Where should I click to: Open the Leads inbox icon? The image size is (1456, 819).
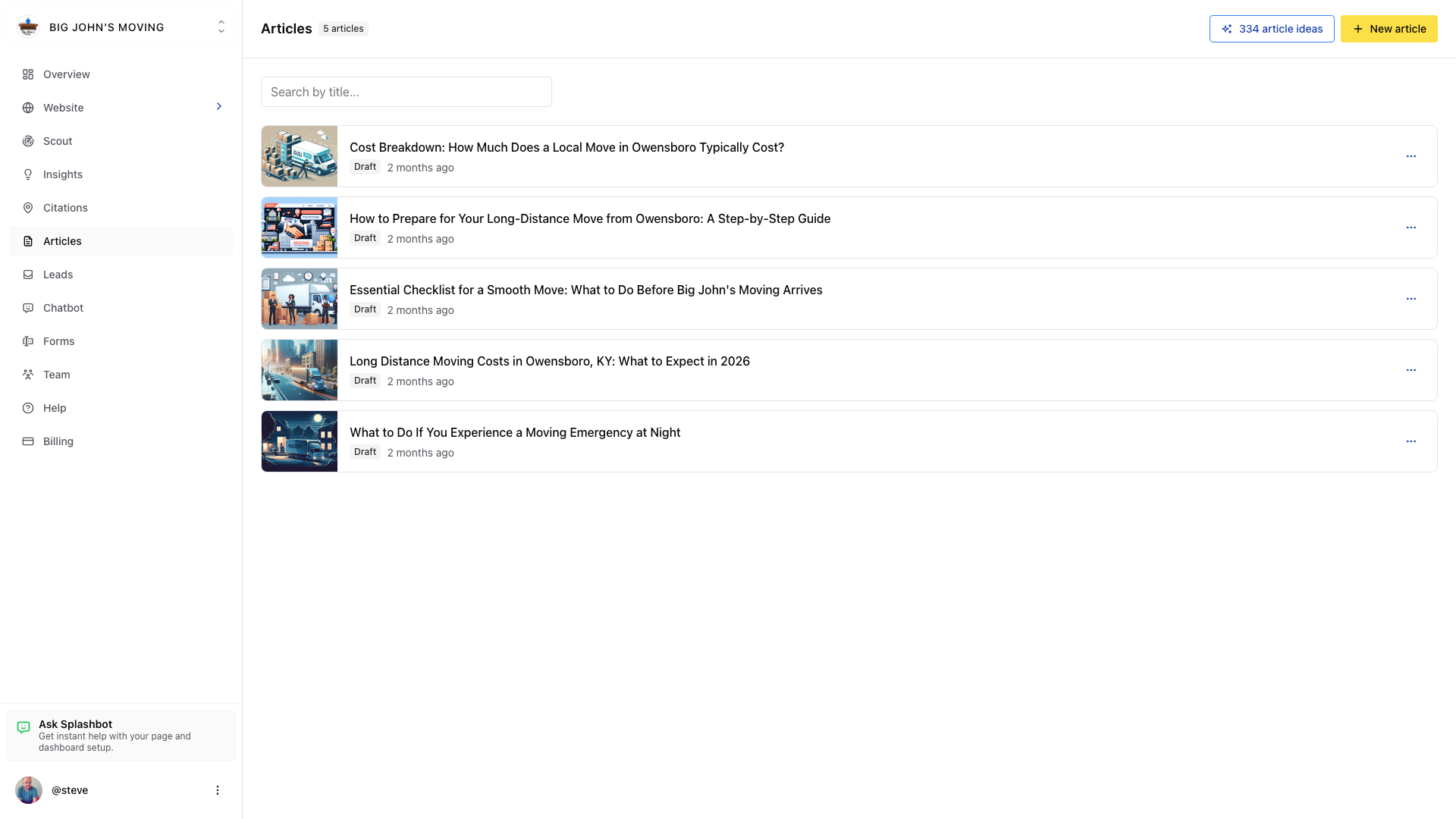click(28, 275)
